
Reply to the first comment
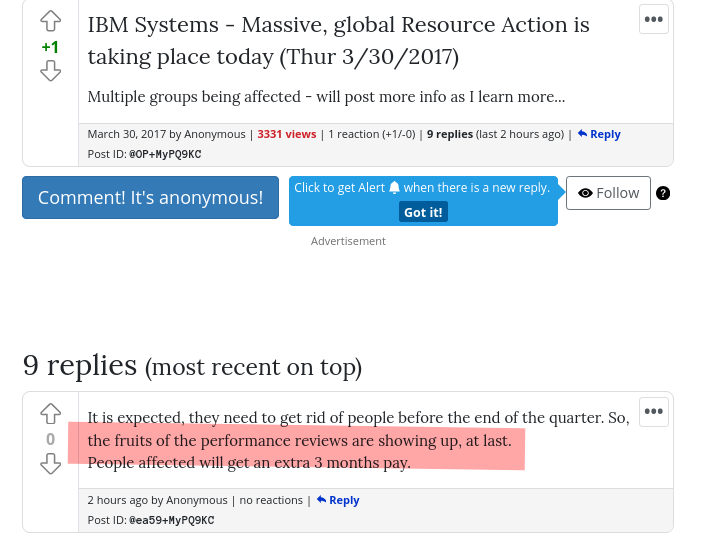coord(338,500)
